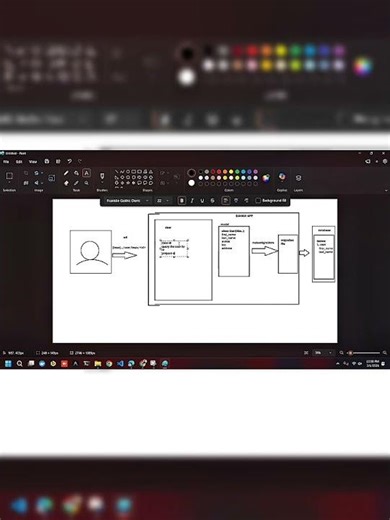The width and height of the screenshot is (390, 520).
Task: Show hidden system tray icons chevron
Action: [x=338, y=364]
